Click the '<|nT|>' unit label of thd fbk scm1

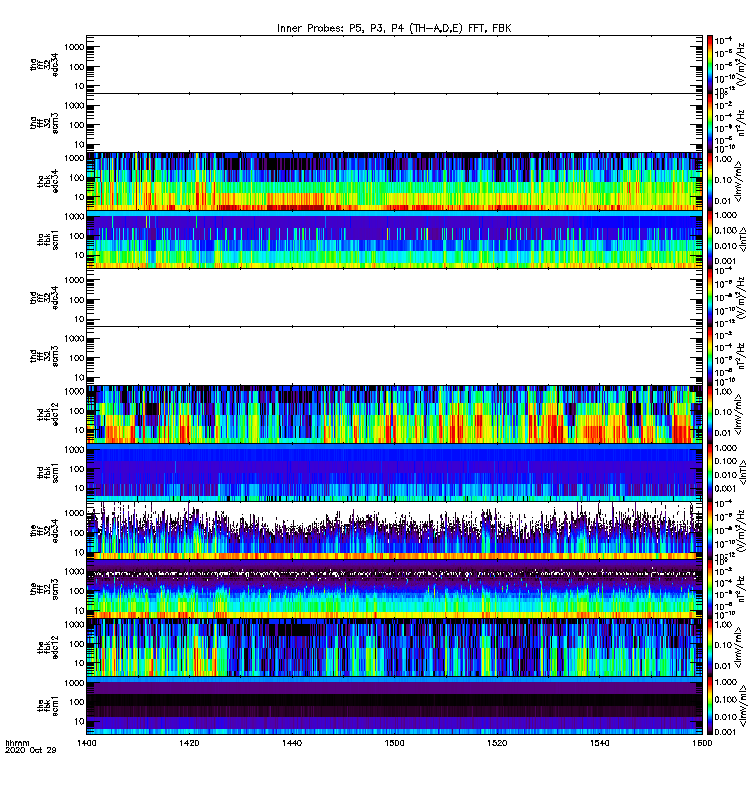(742, 472)
